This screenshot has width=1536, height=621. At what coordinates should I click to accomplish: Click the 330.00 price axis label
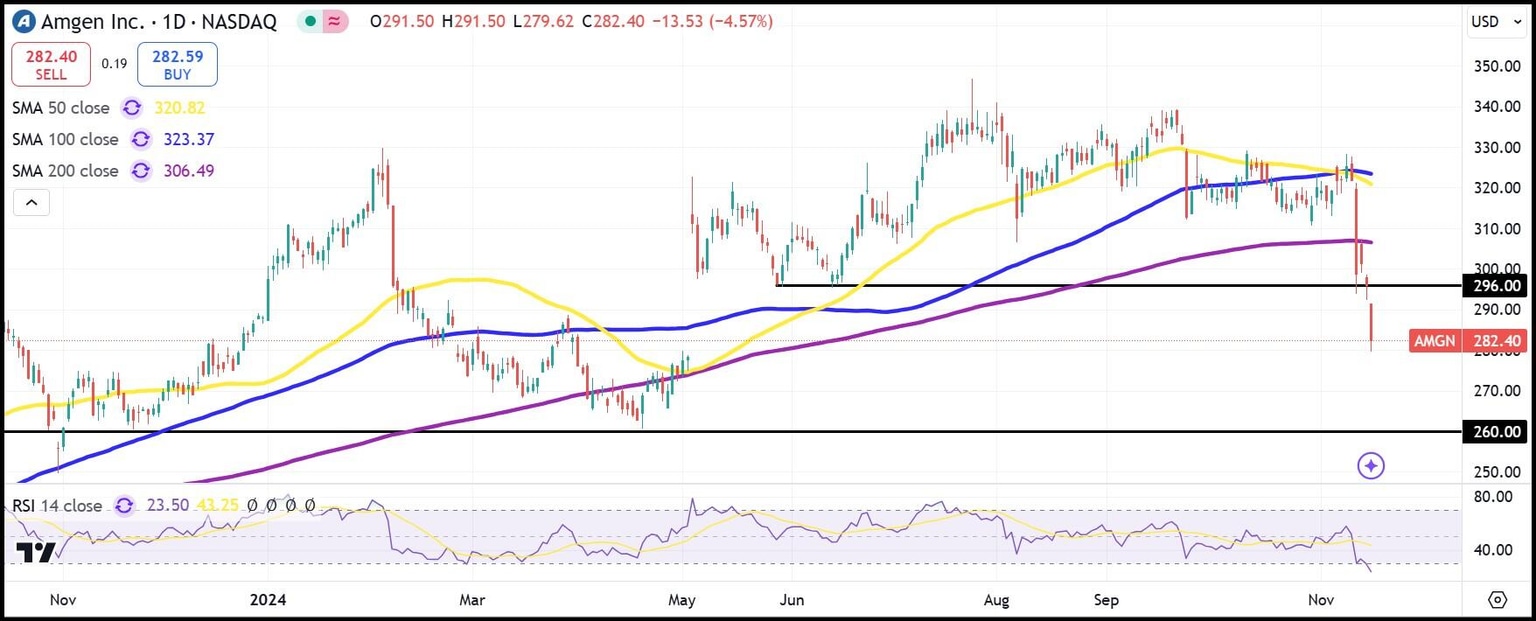1495,147
